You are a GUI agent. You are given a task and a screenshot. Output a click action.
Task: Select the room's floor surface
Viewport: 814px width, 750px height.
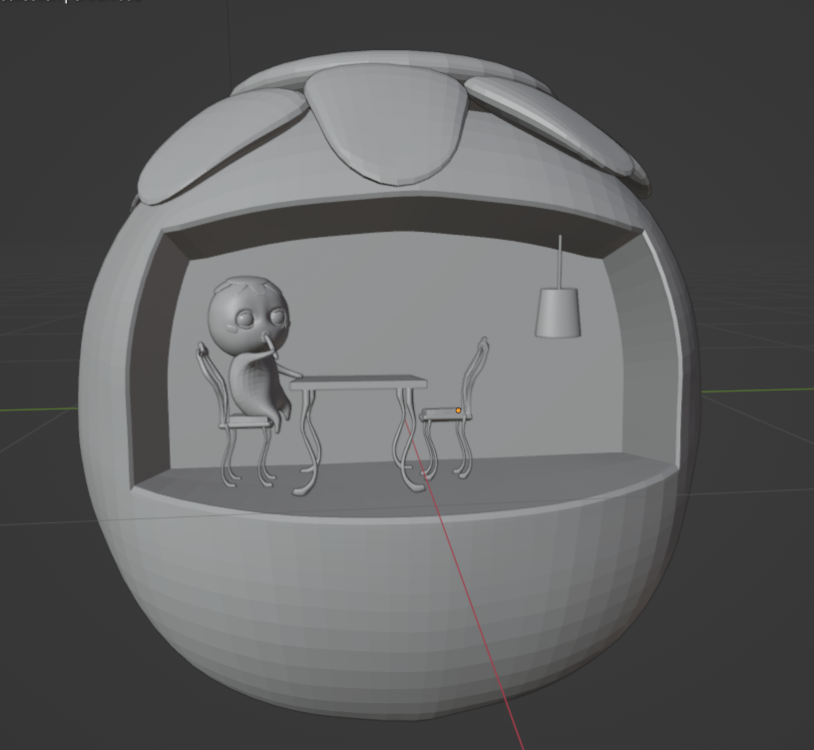tap(520, 475)
